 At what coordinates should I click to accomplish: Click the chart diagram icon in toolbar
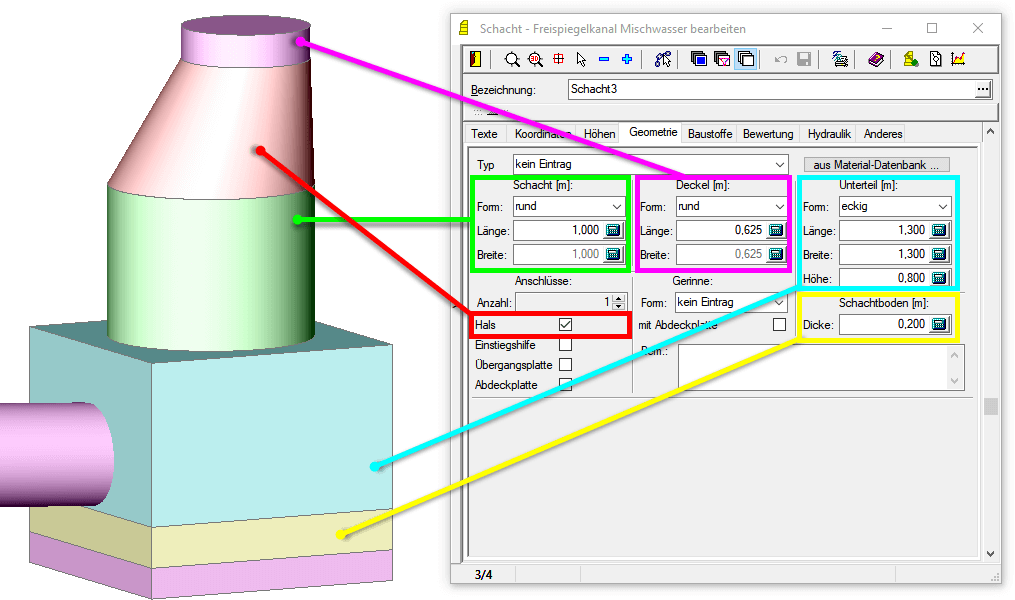coord(958,60)
